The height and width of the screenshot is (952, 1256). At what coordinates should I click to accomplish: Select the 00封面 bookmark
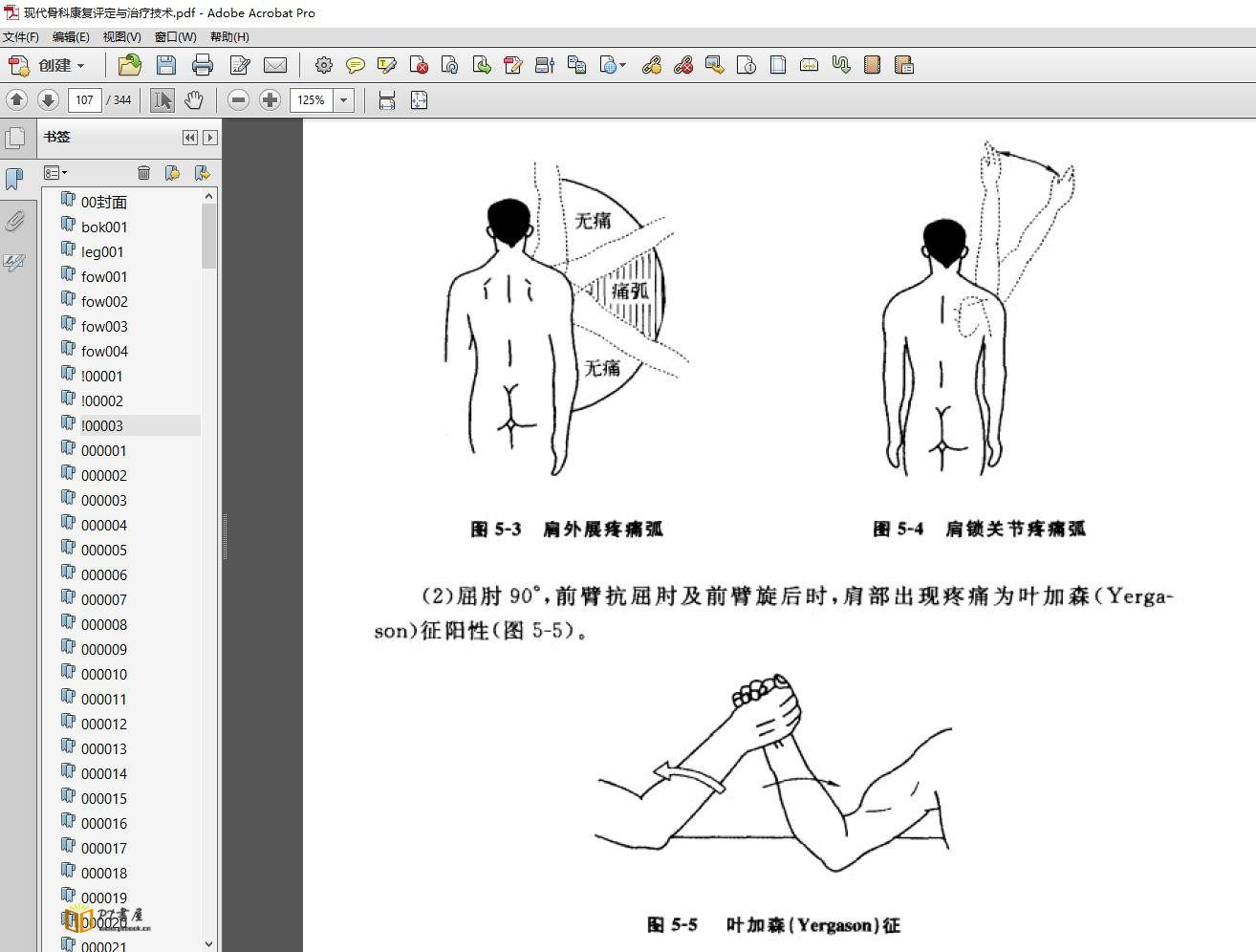pyautogui.click(x=103, y=202)
